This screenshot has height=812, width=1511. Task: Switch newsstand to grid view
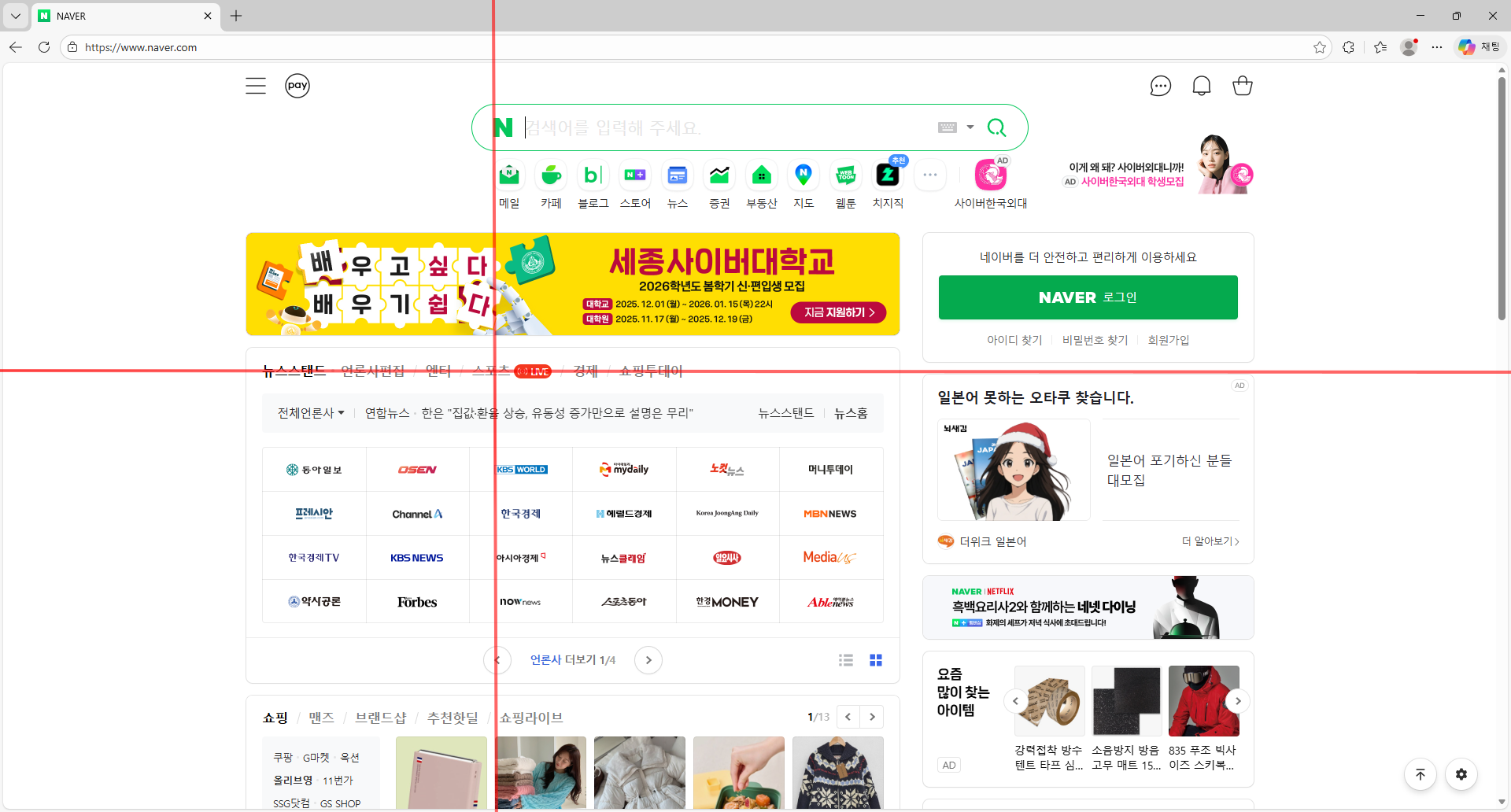(x=876, y=660)
